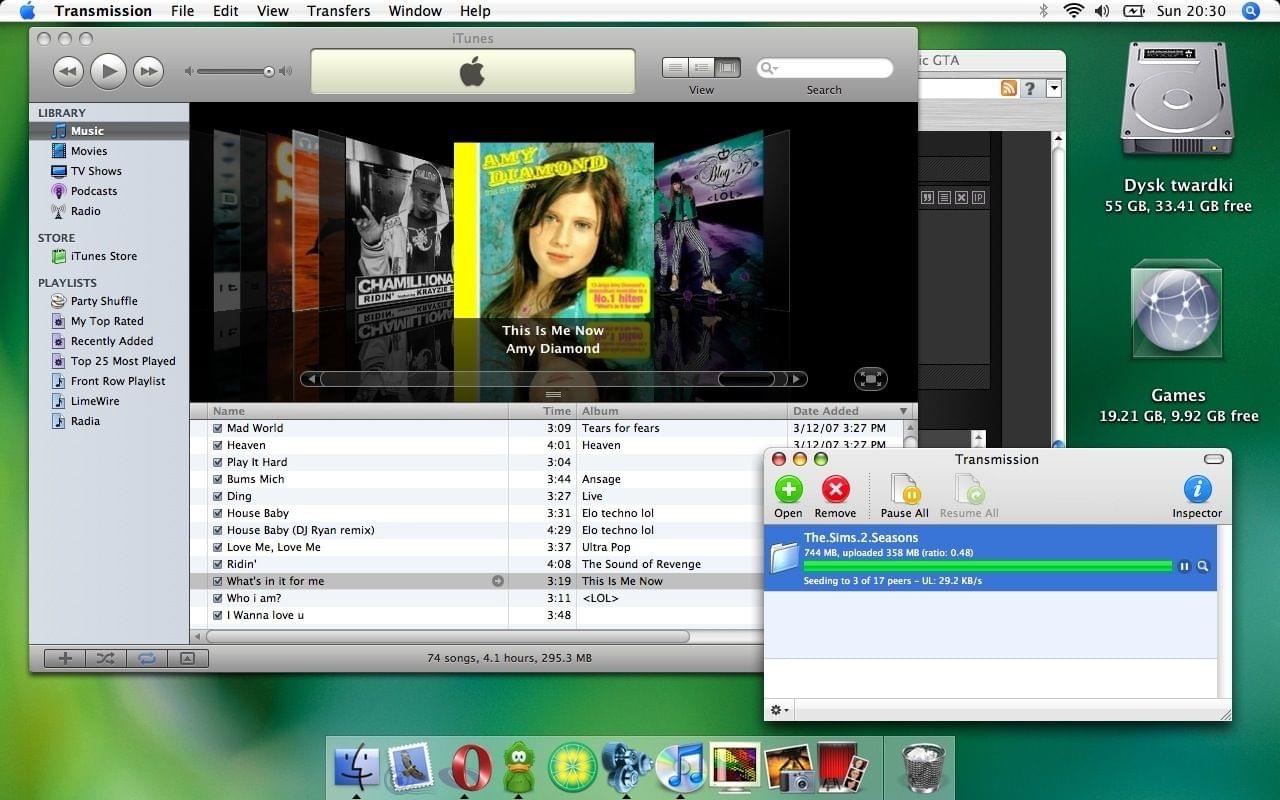Screen dimensions: 1280x800
Task: Open Movies in iTunes library
Action: 89,151
